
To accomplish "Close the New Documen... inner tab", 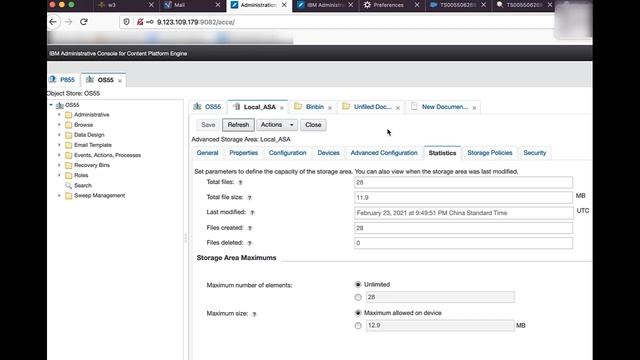I will 474,108.
